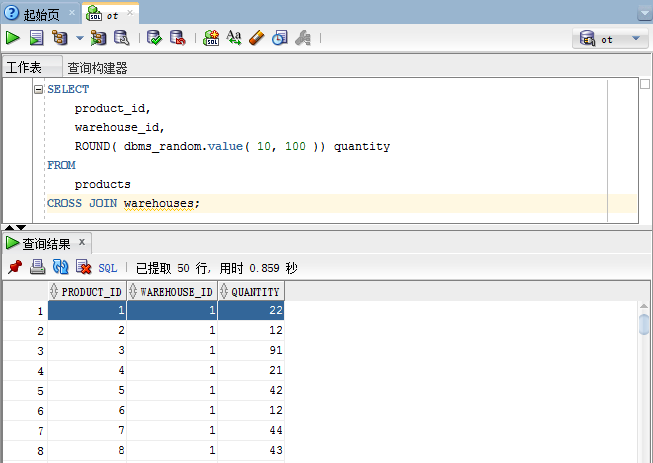The image size is (653, 463).
Task: Delete the selected result row
Action: click(83, 267)
